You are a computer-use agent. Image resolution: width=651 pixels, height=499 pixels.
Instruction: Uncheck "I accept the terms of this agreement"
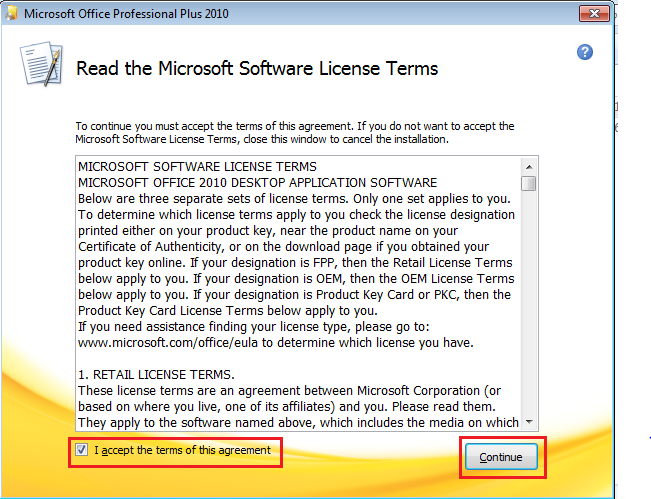click(x=81, y=450)
